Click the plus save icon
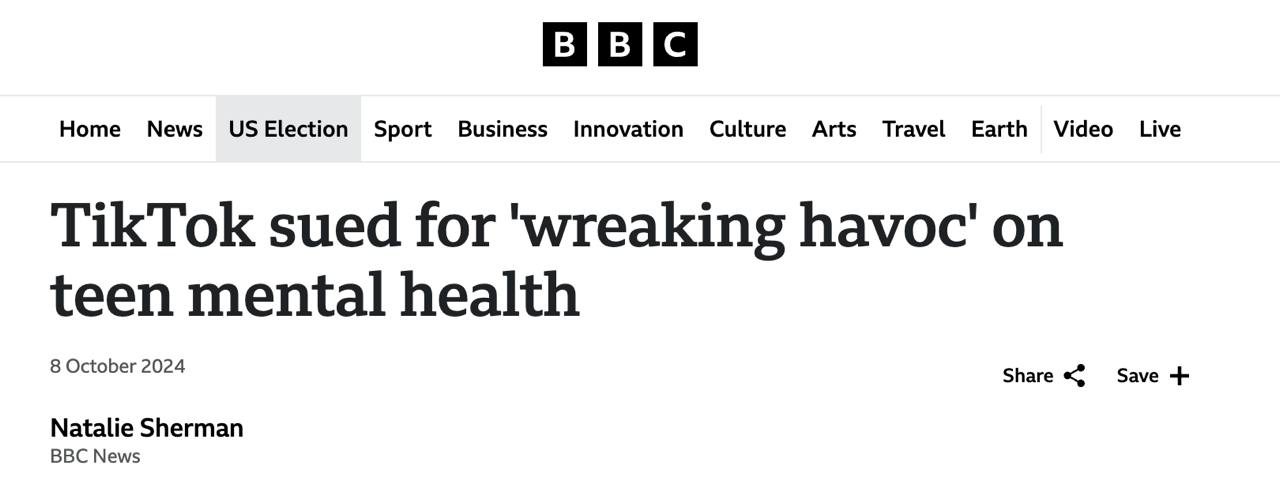The image size is (1280, 477). click(x=1180, y=376)
